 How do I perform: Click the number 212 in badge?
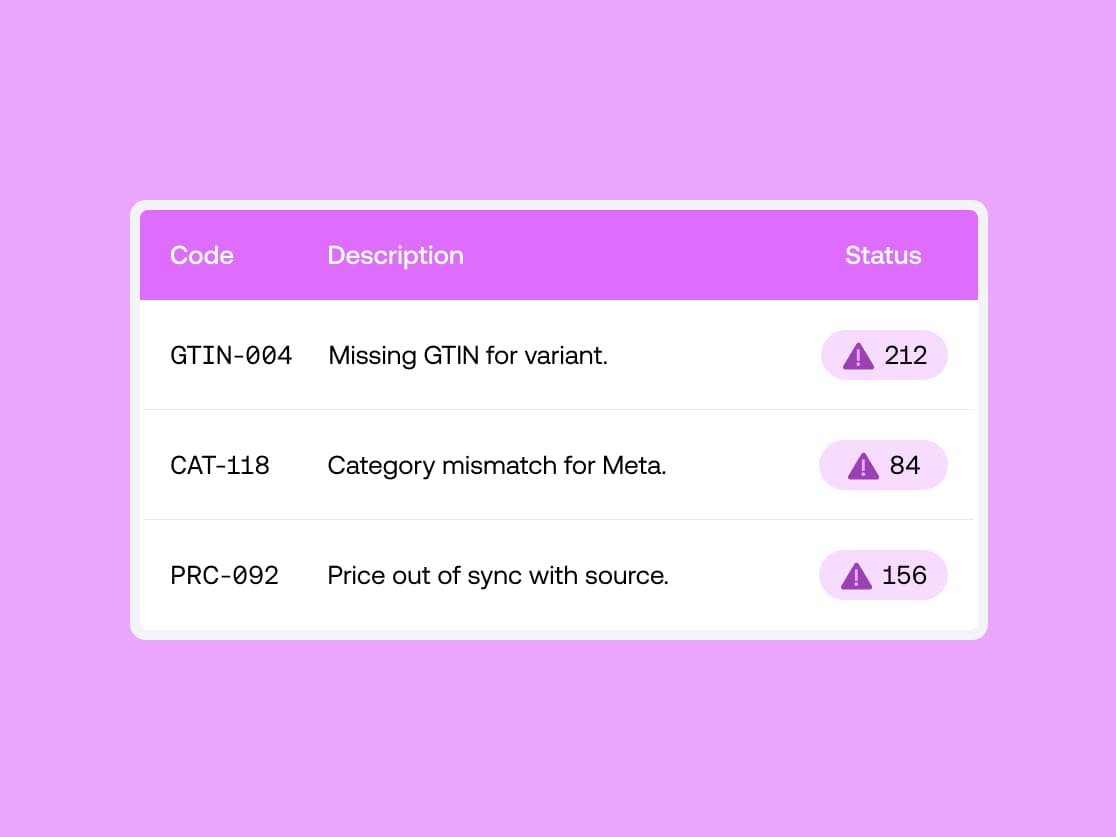coord(905,355)
